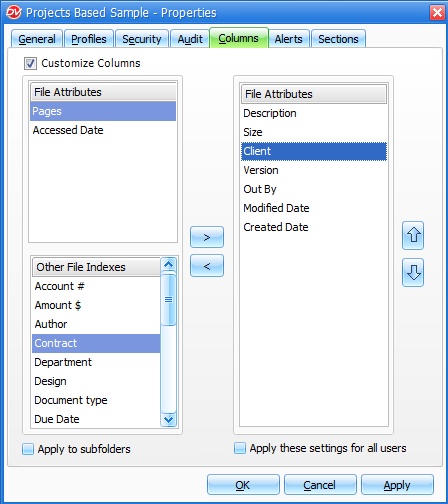Select Pages in available File Attributes
The width and height of the screenshot is (448, 504).
(x=103, y=111)
